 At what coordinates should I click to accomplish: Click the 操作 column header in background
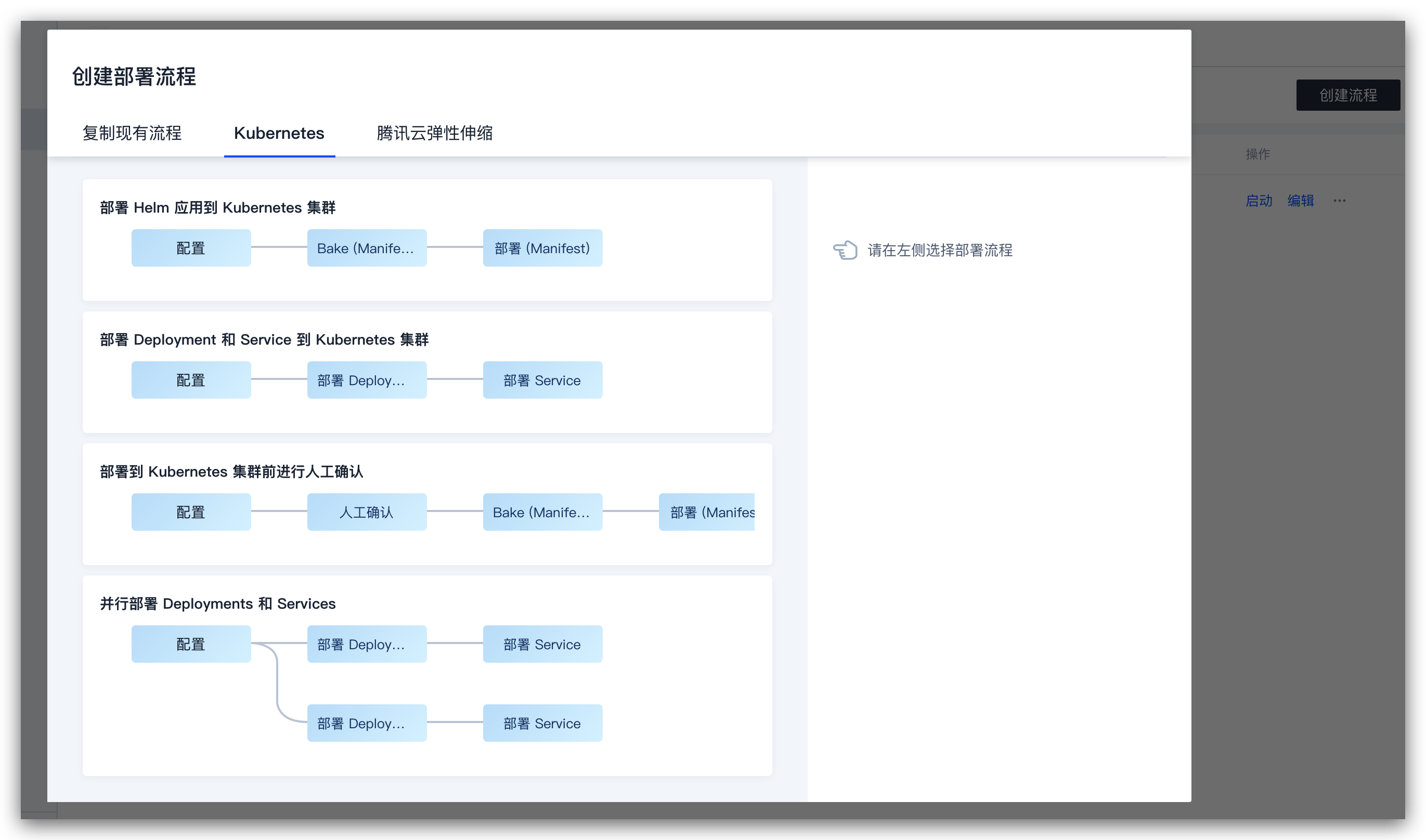(x=1257, y=153)
